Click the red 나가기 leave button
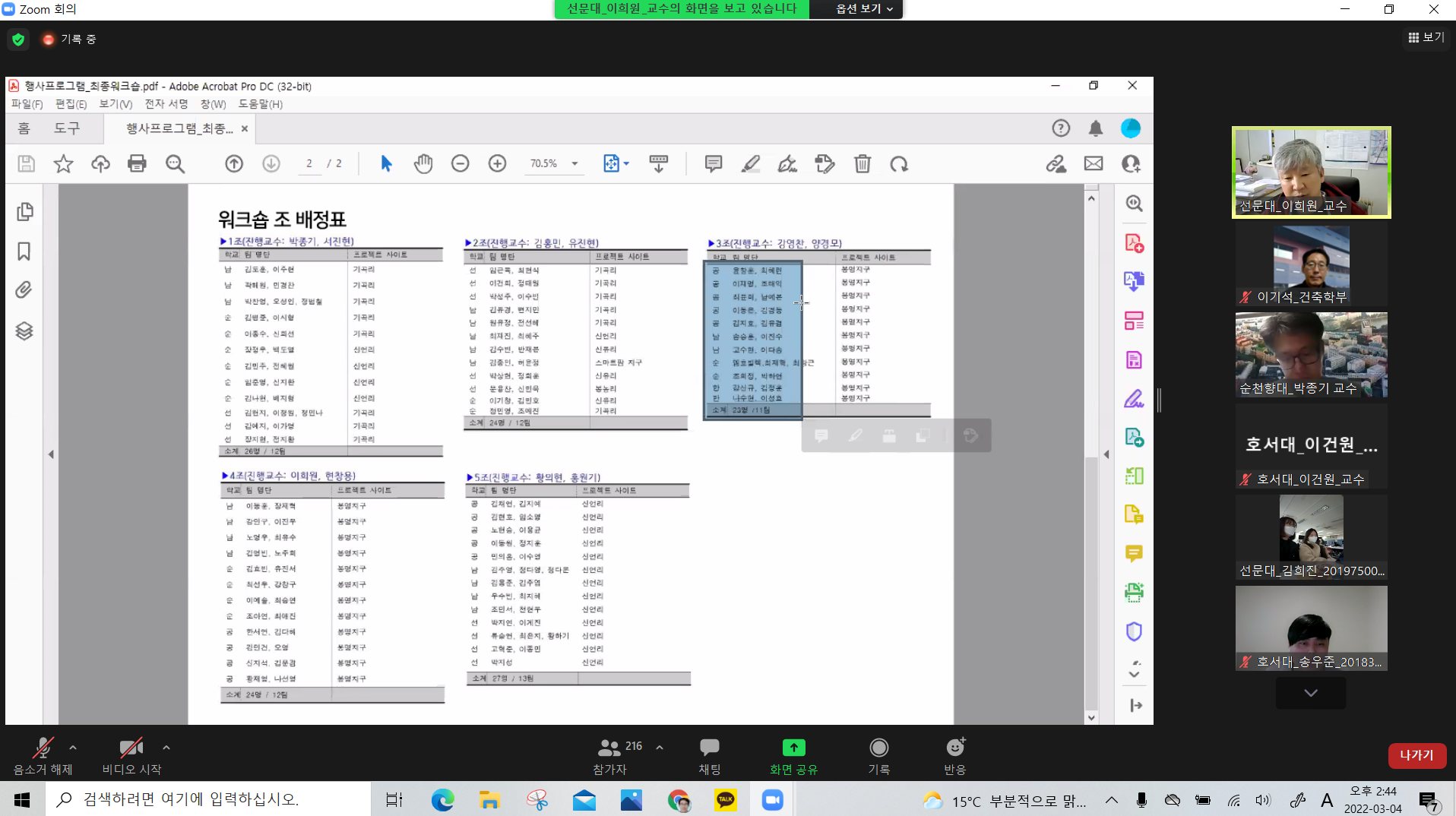The image size is (1456, 816). (1416, 755)
